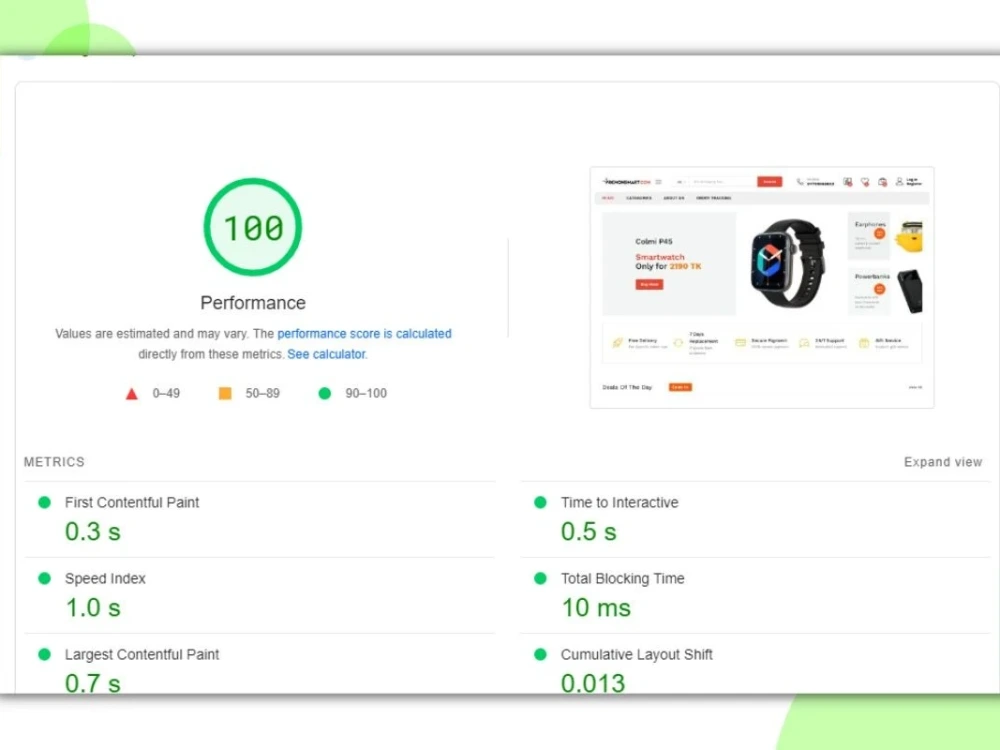1000x750 pixels.
Task: Click the red triangle 0–49 legend icon
Action: pos(131,393)
